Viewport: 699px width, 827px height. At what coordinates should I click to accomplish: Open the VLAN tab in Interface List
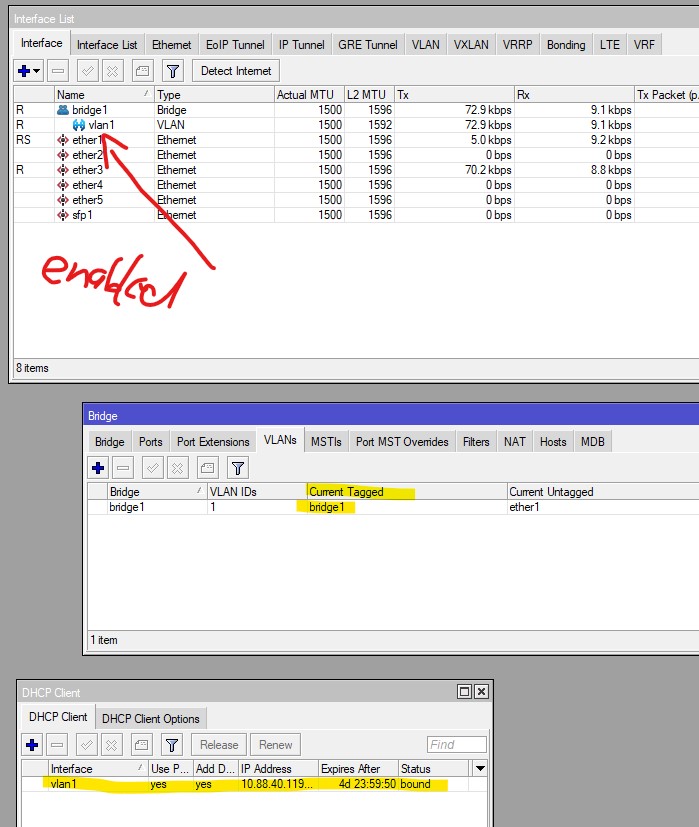pyautogui.click(x=426, y=45)
